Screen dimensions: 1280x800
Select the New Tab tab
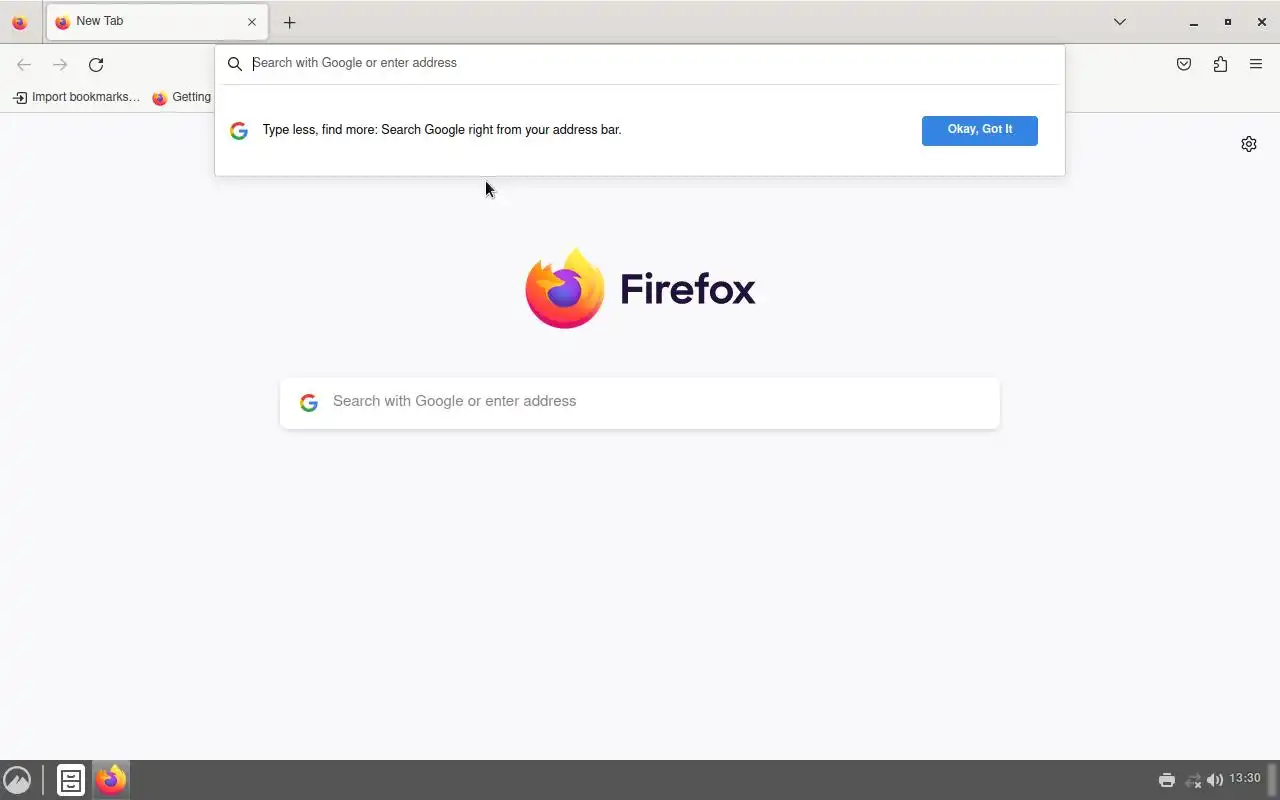pyautogui.click(x=157, y=22)
